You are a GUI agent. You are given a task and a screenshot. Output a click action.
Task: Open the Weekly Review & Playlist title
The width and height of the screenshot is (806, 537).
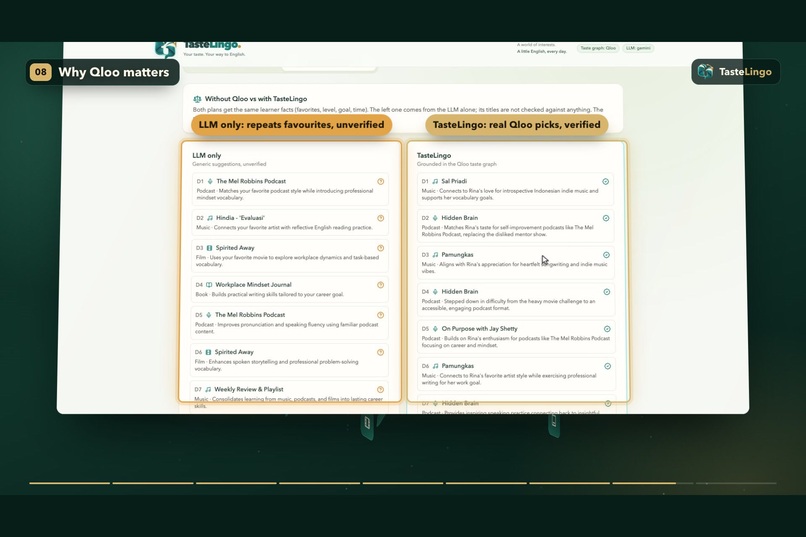[x=249, y=390]
